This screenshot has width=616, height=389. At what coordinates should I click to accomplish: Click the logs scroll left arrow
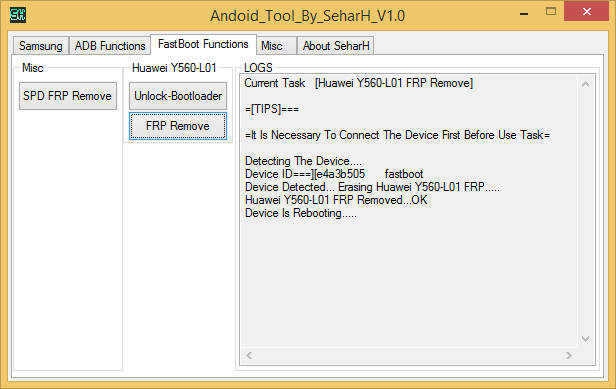pyautogui.click(x=249, y=356)
